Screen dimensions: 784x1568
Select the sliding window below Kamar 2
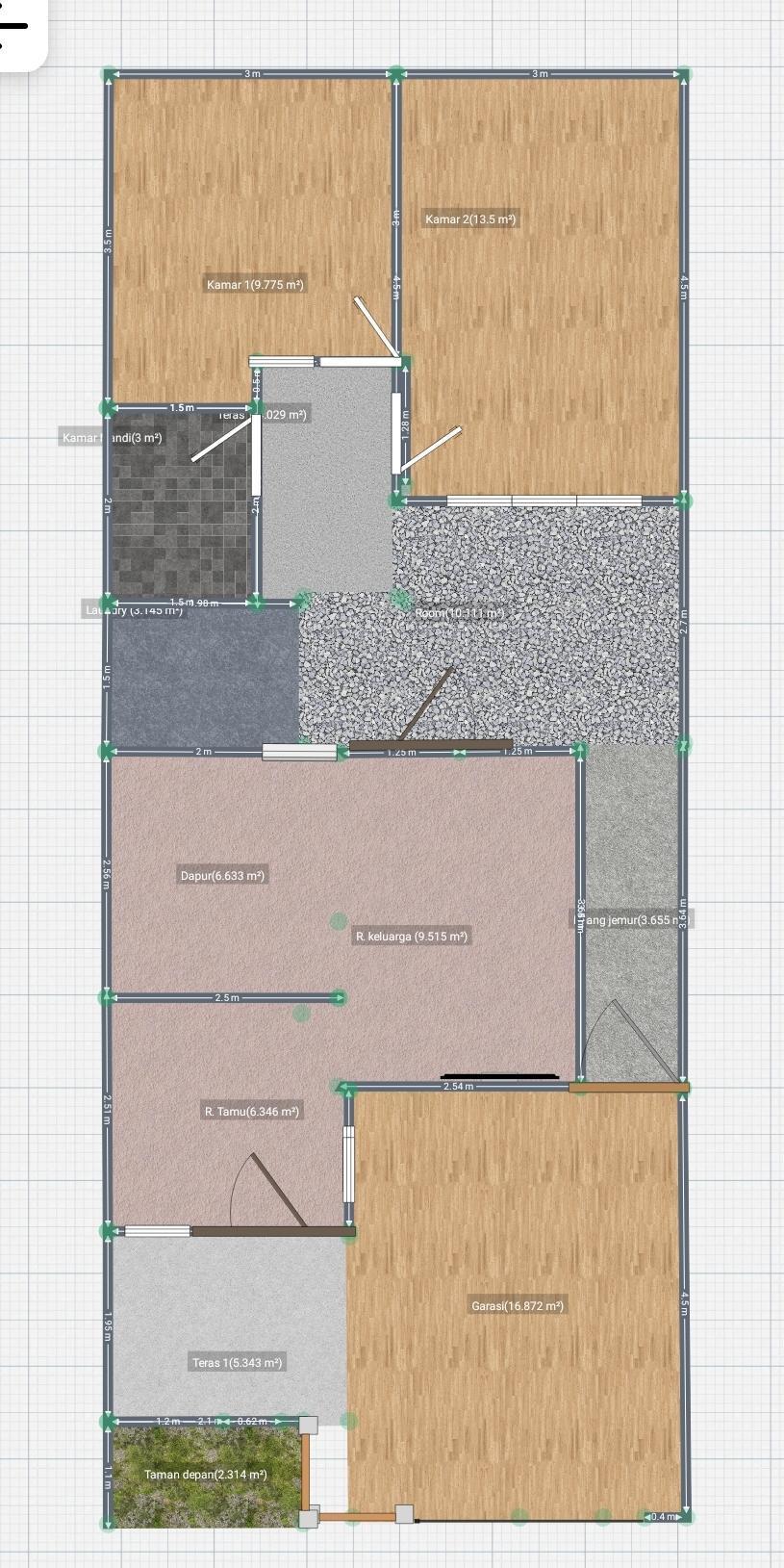(544, 501)
